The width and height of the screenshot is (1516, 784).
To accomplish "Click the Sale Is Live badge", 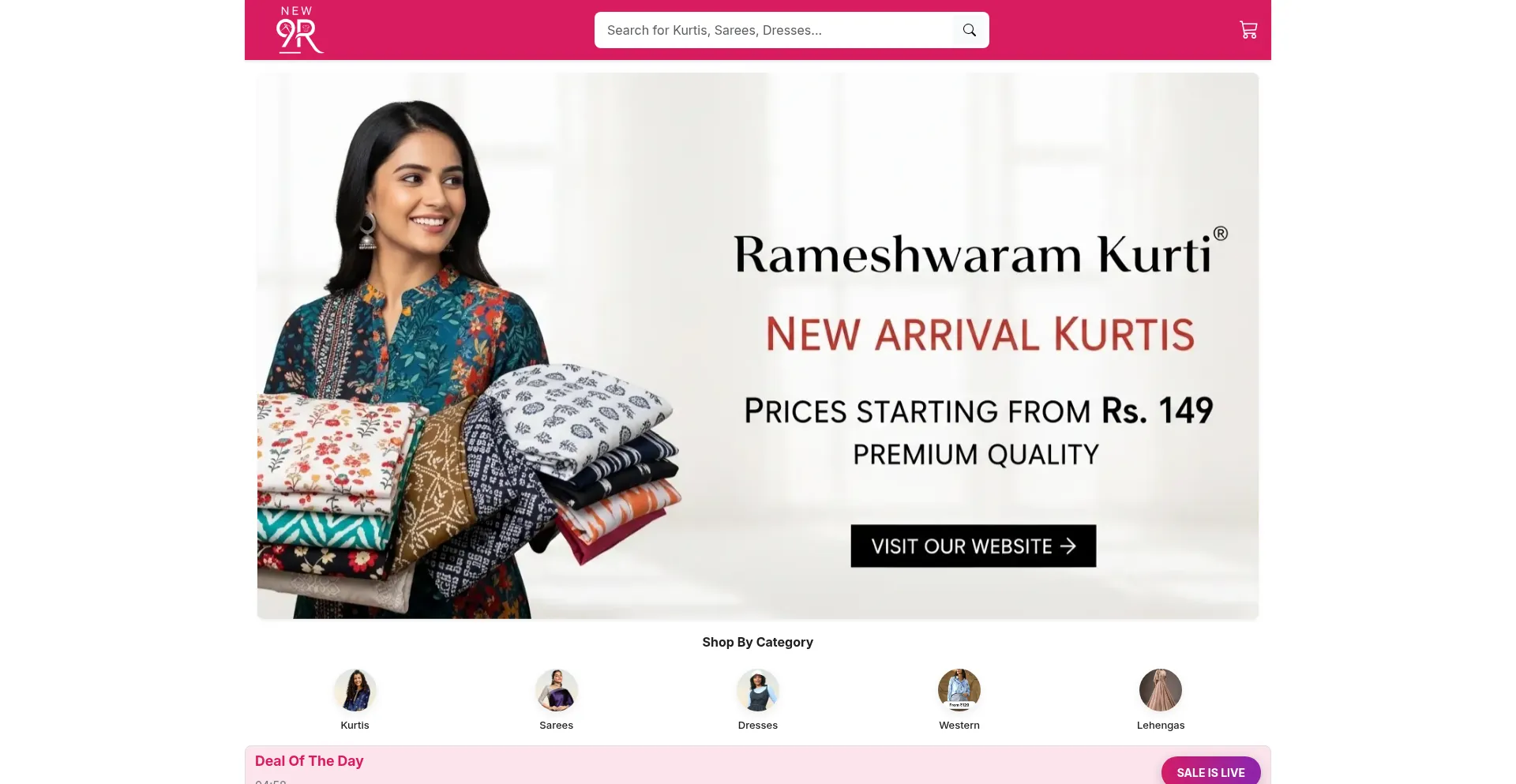I will coord(1210,771).
